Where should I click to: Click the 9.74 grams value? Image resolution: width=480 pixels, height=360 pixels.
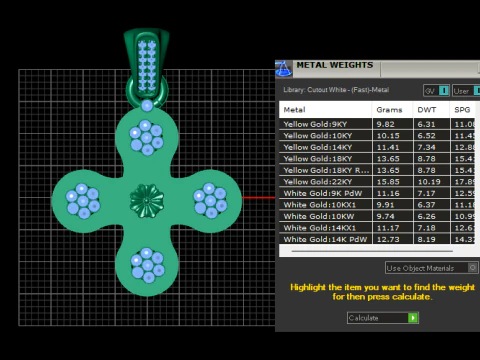click(x=386, y=216)
